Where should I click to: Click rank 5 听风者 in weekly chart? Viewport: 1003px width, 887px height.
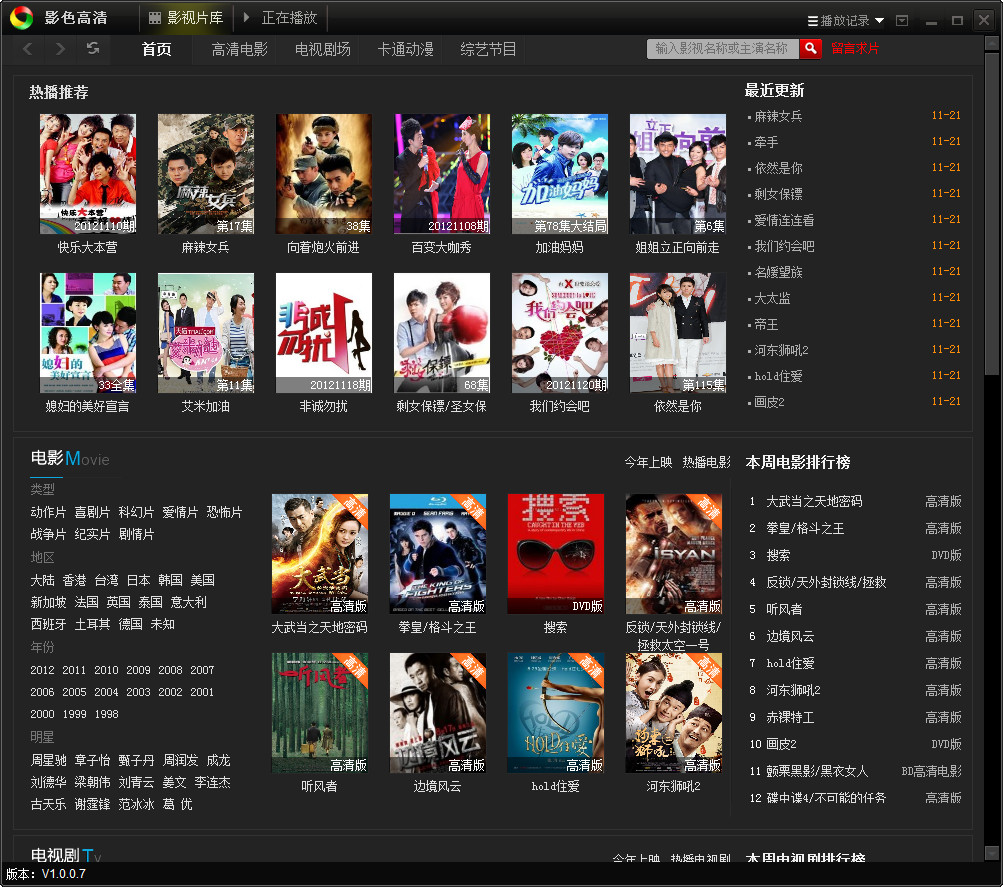[x=784, y=609]
